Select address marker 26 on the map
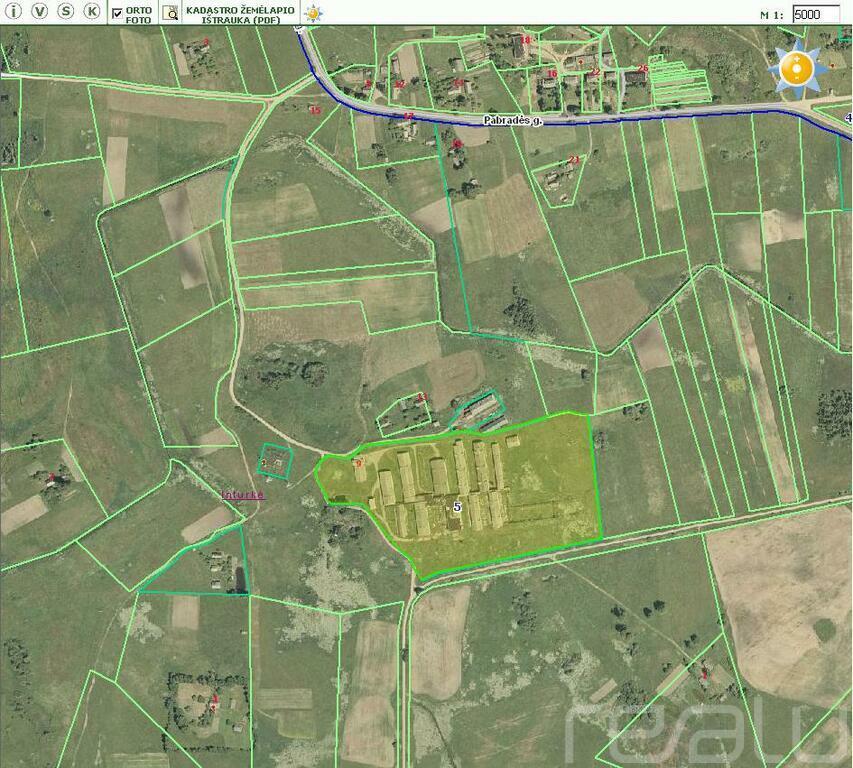The width and height of the screenshot is (853, 768). point(643,68)
